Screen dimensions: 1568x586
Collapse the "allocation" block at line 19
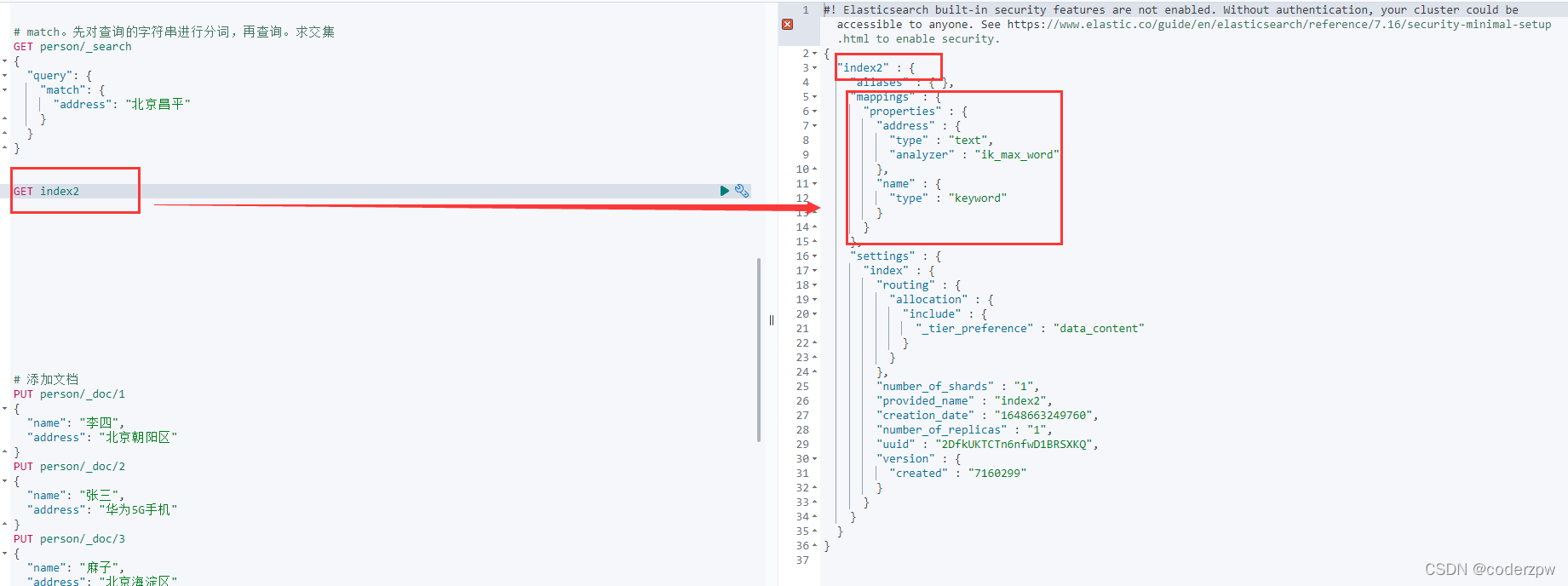pos(814,300)
